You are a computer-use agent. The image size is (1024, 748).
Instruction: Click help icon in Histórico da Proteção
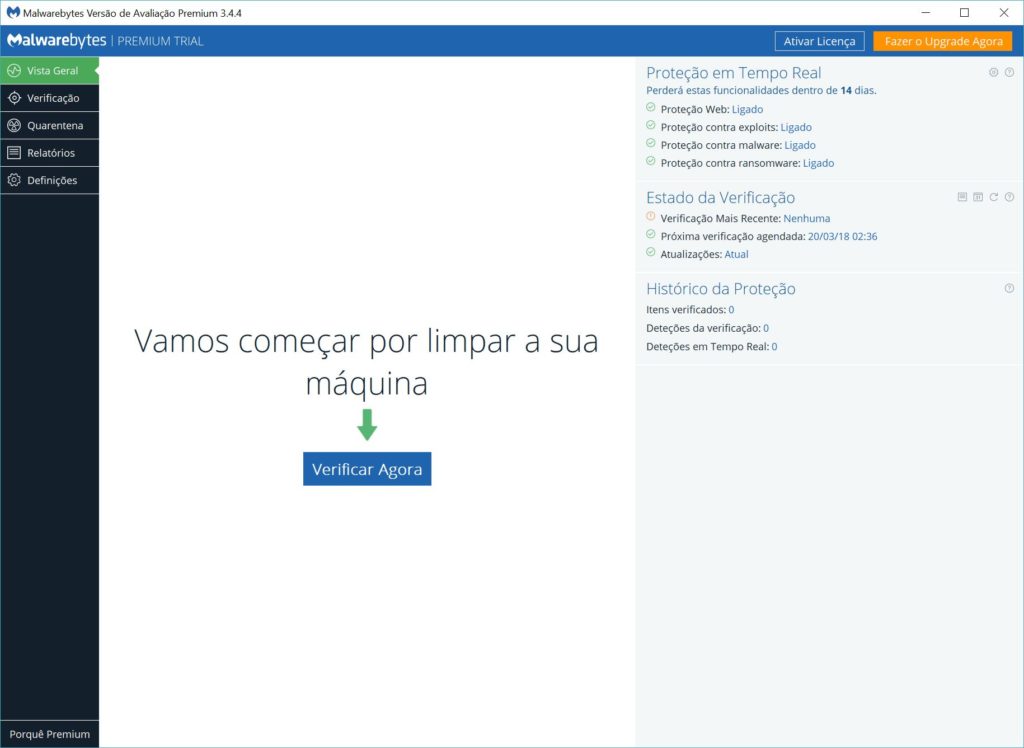click(1009, 288)
